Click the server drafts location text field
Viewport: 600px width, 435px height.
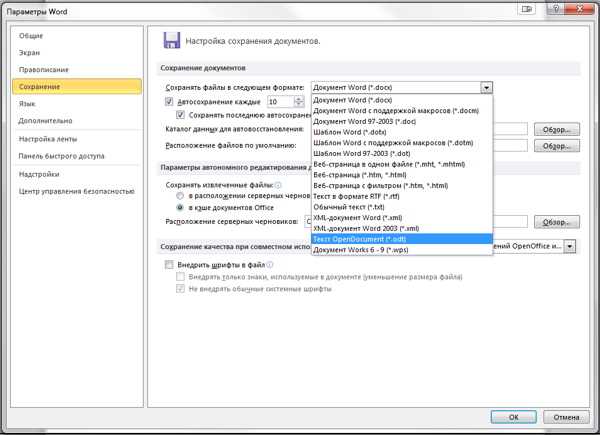tap(416, 222)
